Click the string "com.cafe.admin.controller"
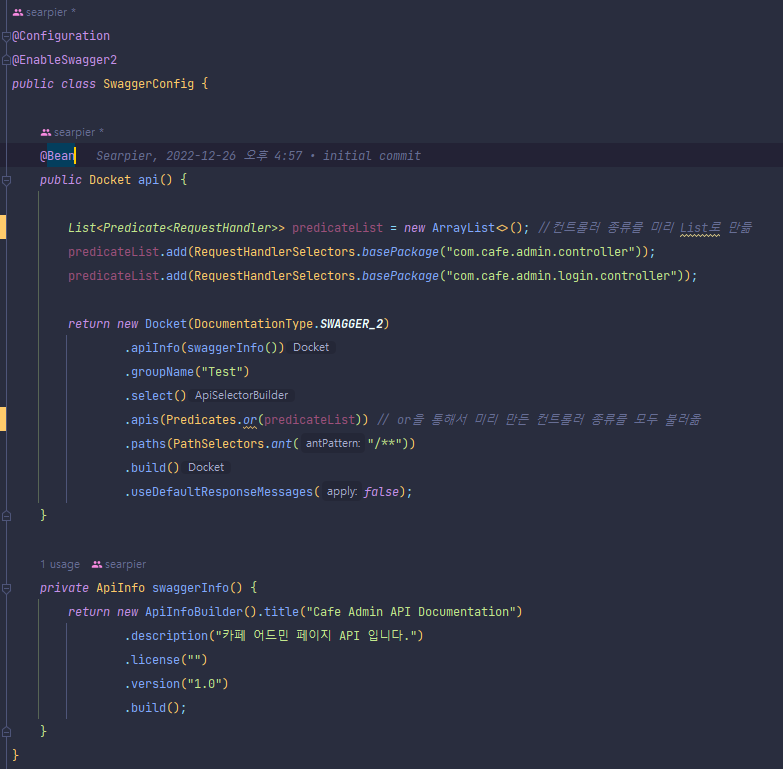 tap(540, 252)
